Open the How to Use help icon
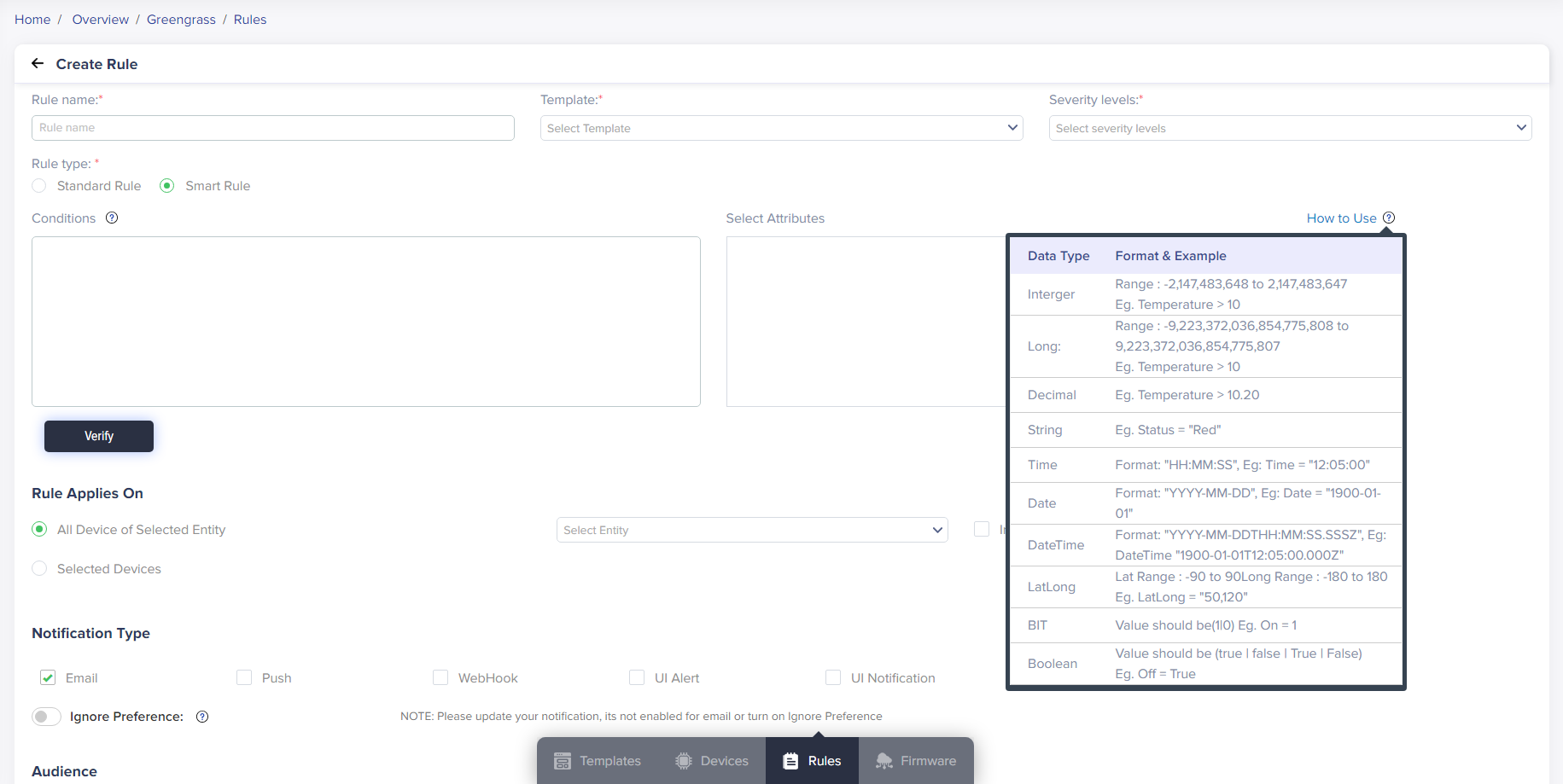The image size is (1563, 784). (x=1389, y=218)
